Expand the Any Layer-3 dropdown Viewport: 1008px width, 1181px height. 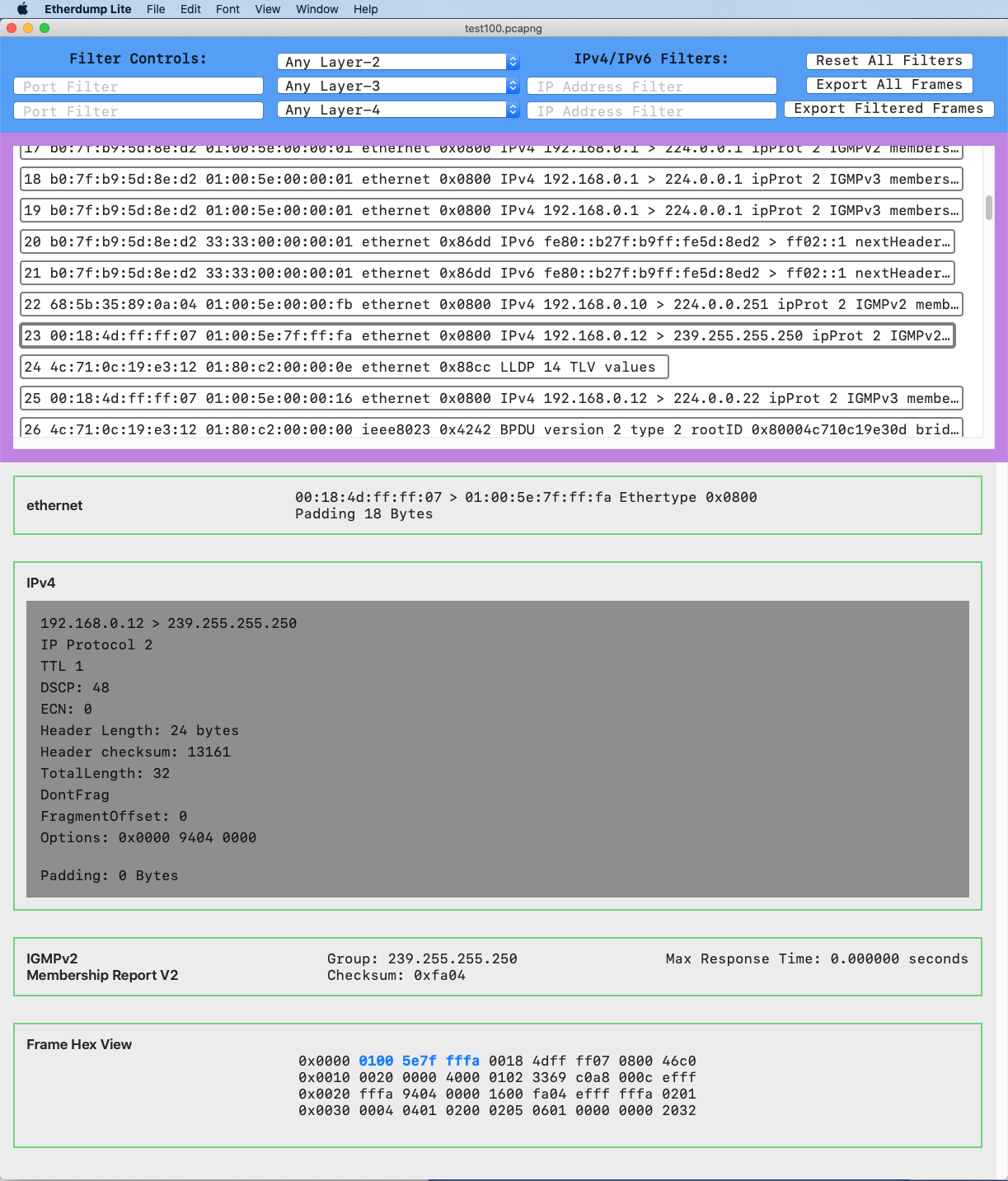point(399,86)
